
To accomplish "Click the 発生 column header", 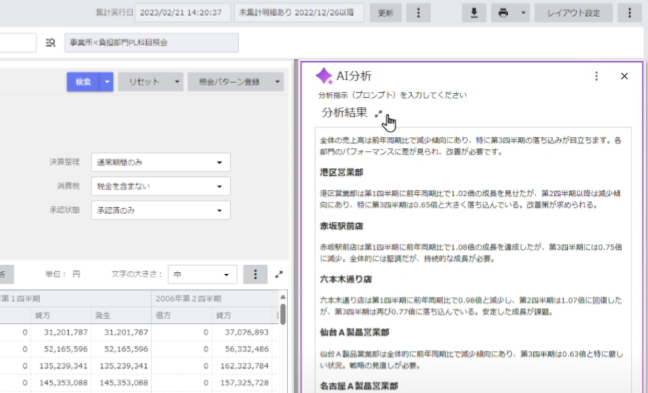I will (x=103, y=315).
